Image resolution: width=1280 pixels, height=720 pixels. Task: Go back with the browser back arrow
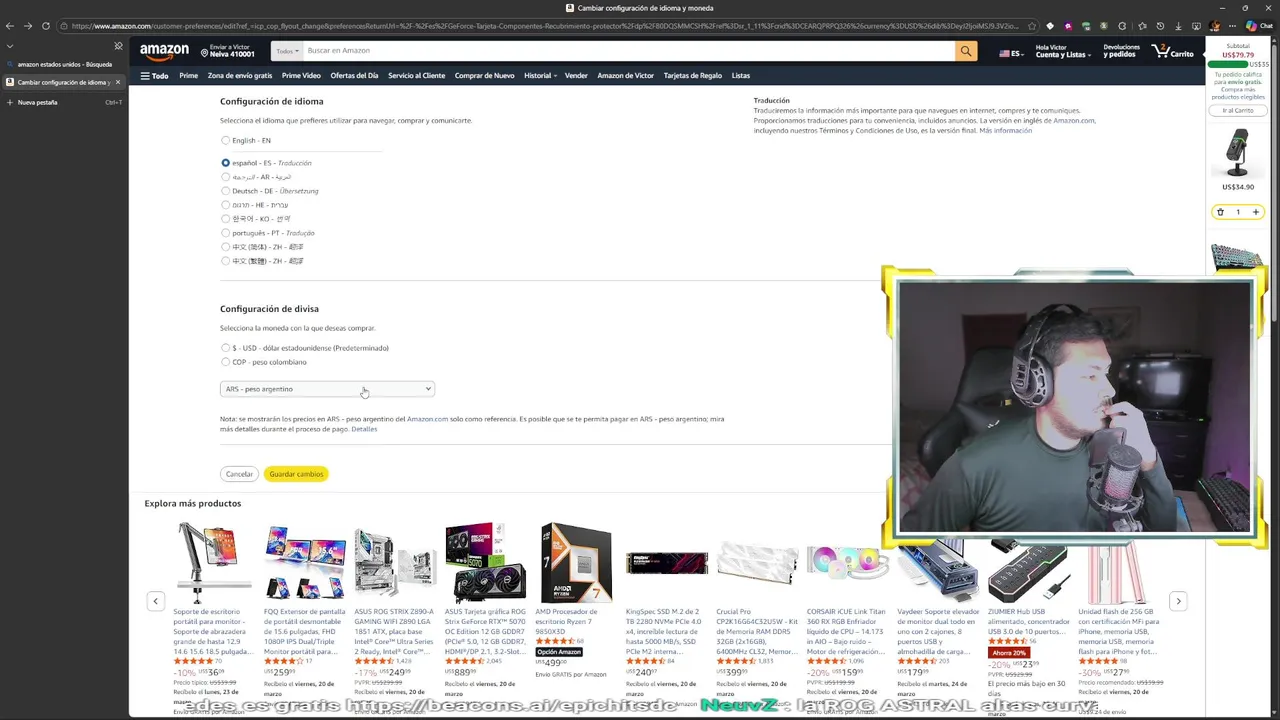[x=10, y=26]
